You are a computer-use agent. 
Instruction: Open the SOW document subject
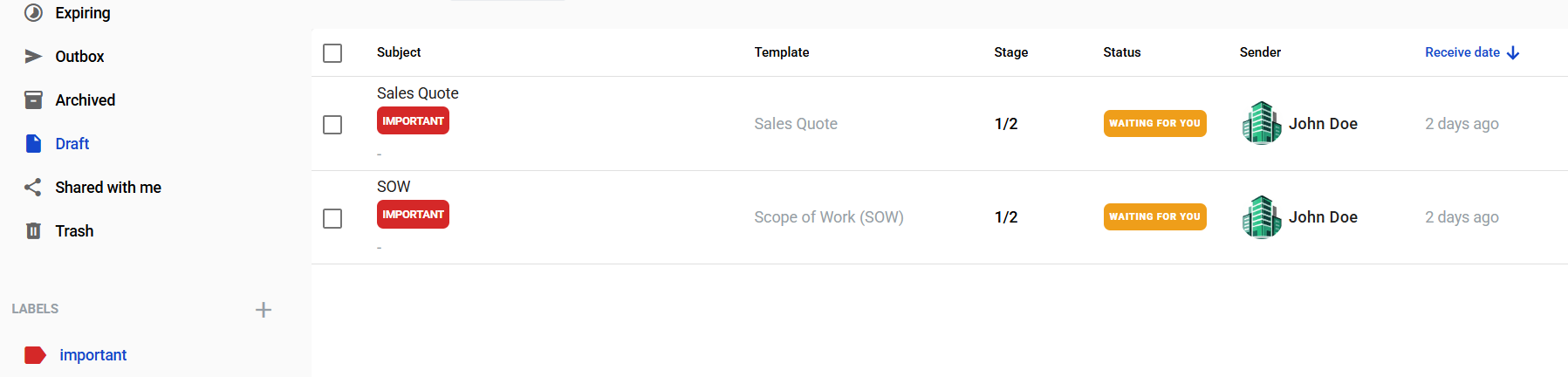pos(394,187)
